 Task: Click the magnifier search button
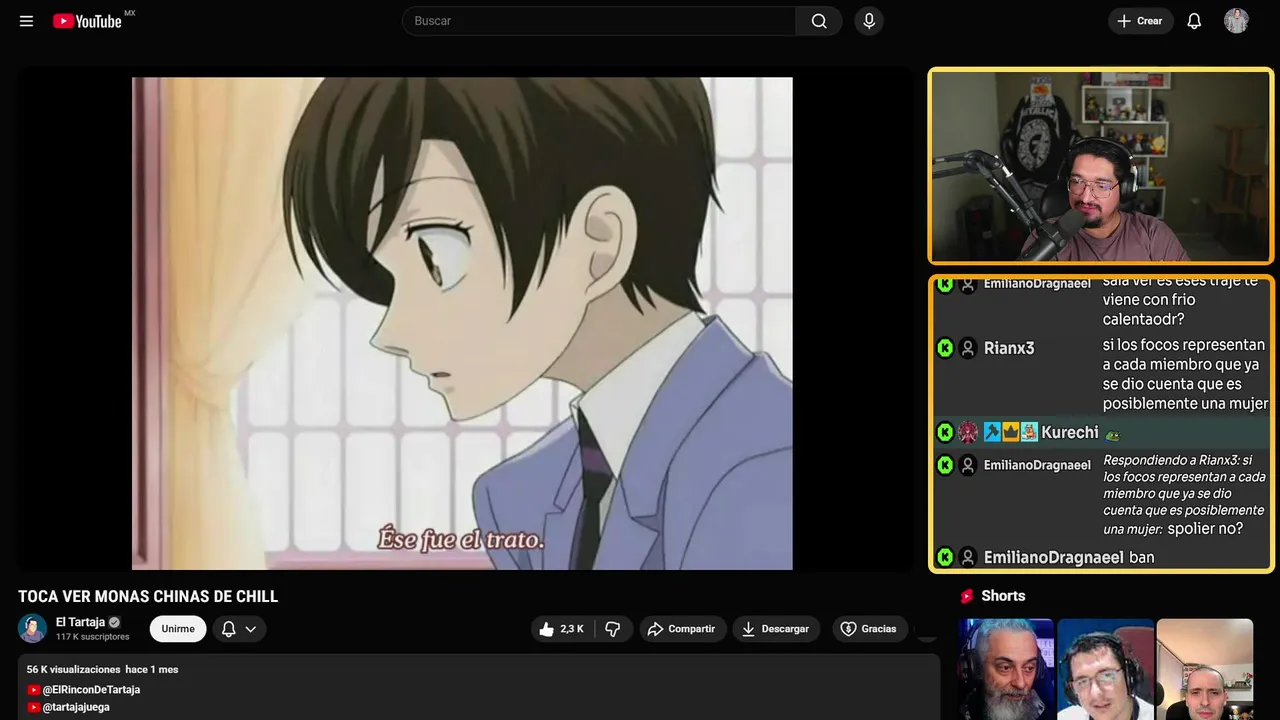point(819,21)
